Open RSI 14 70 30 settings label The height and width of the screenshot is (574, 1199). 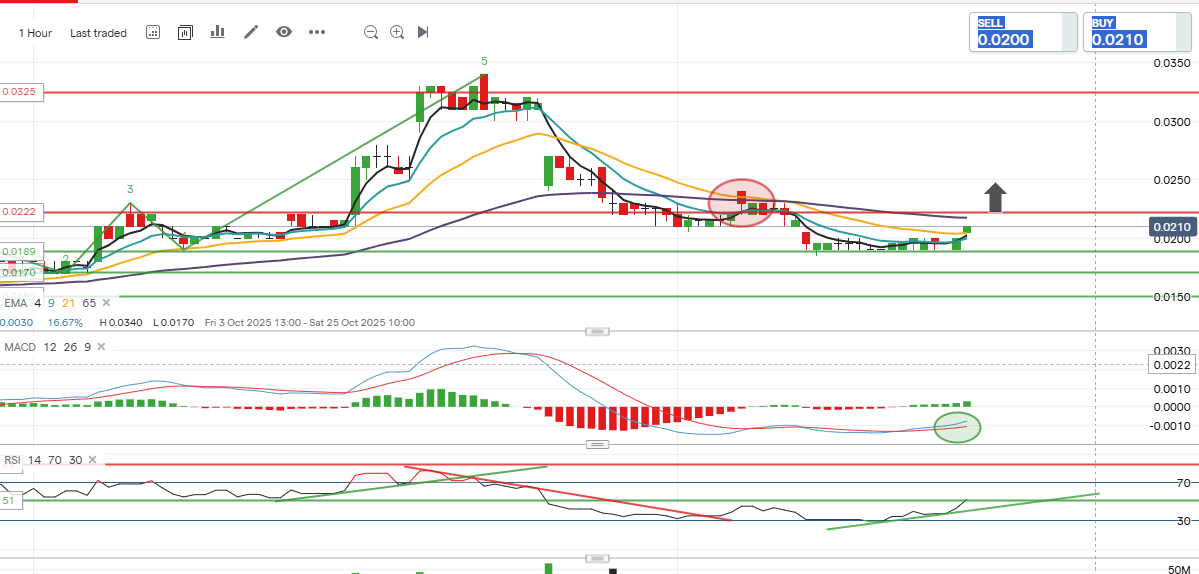42,460
